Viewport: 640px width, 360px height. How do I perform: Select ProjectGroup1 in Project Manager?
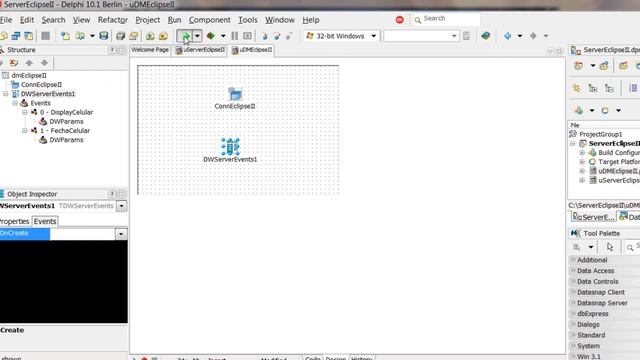pyautogui.click(x=600, y=134)
